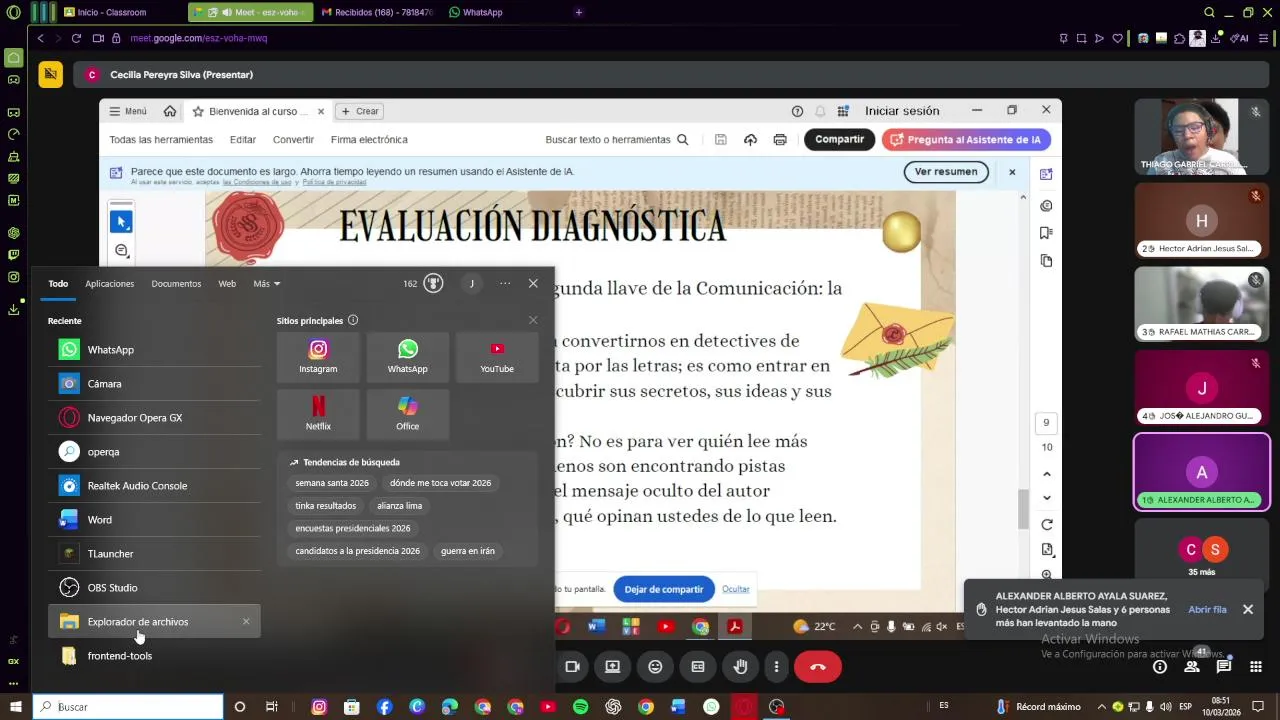Click the Acrobat print icon
This screenshot has width=1280, height=720.
point(780,140)
